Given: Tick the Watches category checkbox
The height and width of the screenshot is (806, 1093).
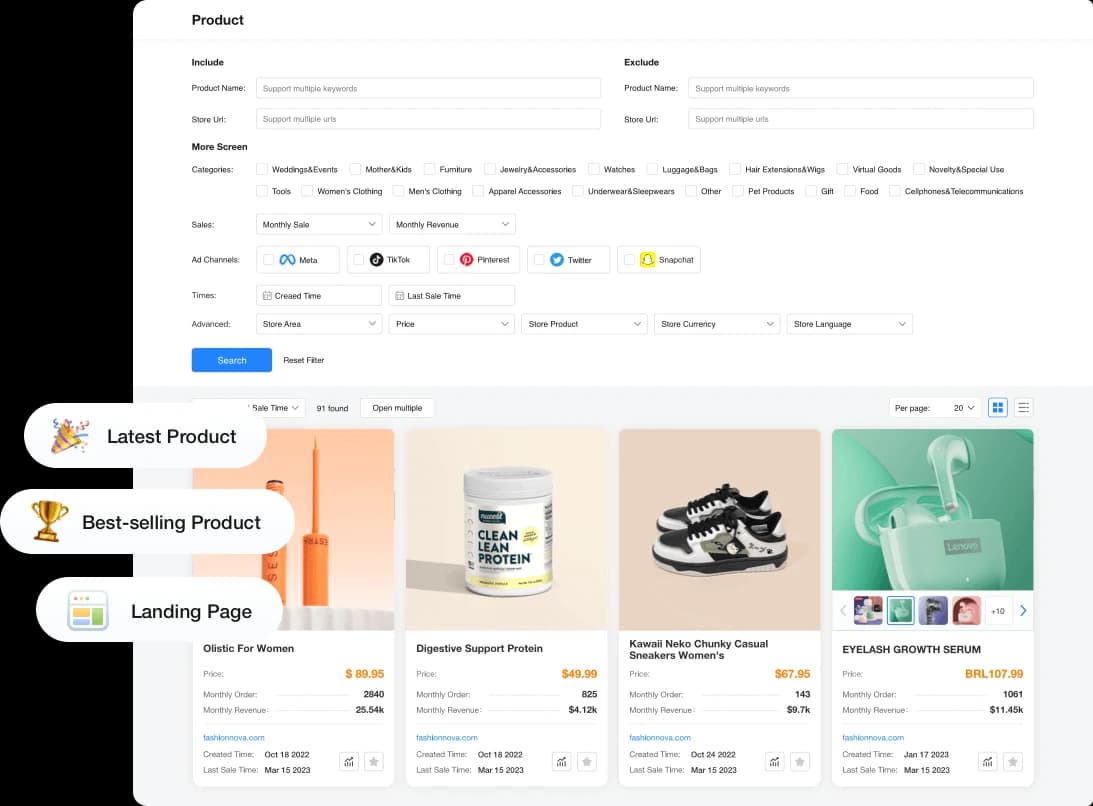Looking at the screenshot, I should [x=594, y=169].
